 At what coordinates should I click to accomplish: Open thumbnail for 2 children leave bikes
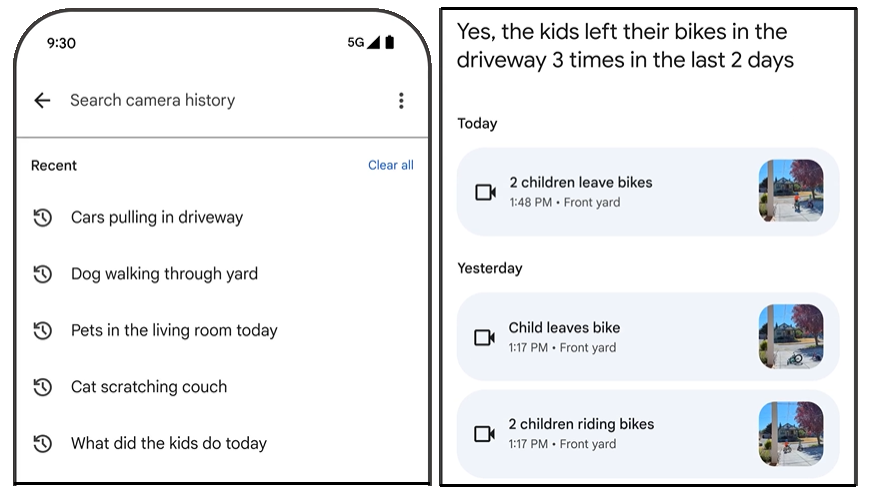791,191
